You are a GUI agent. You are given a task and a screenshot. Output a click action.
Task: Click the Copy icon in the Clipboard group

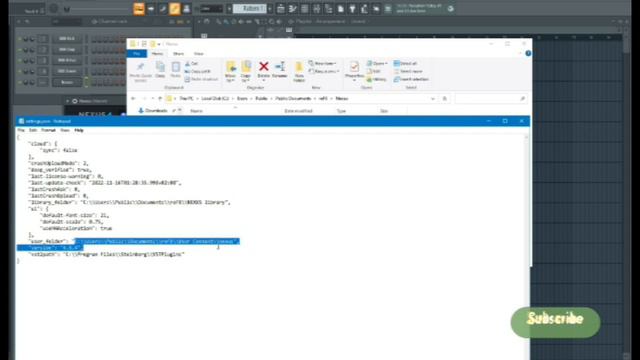click(x=160, y=67)
